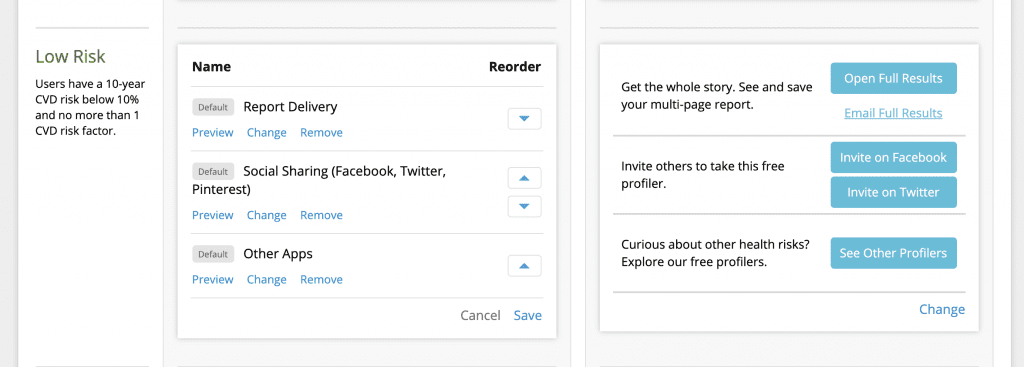Change the Other Apps item
The height and width of the screenshot is (367, 1024).
(x=266, y=279)
